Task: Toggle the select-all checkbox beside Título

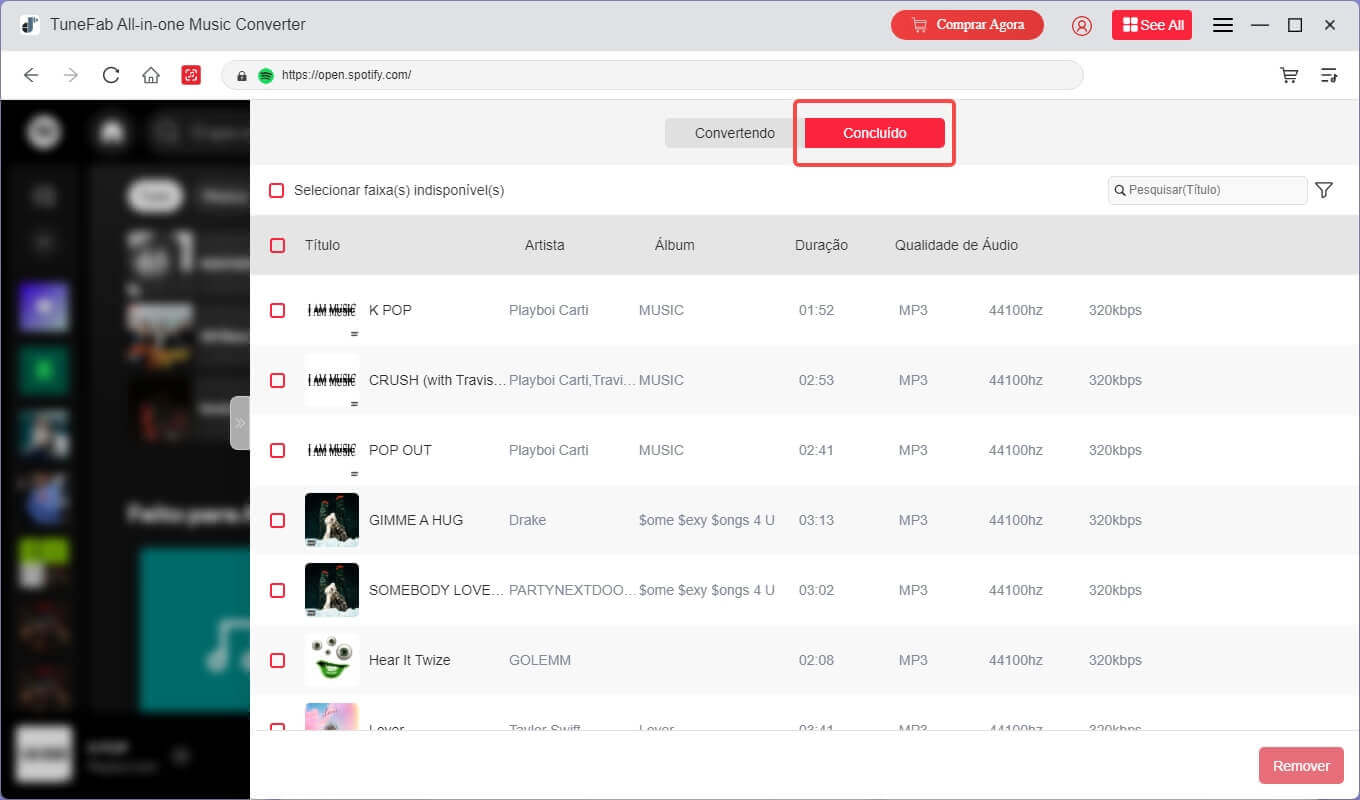Action: coord(277,245)
